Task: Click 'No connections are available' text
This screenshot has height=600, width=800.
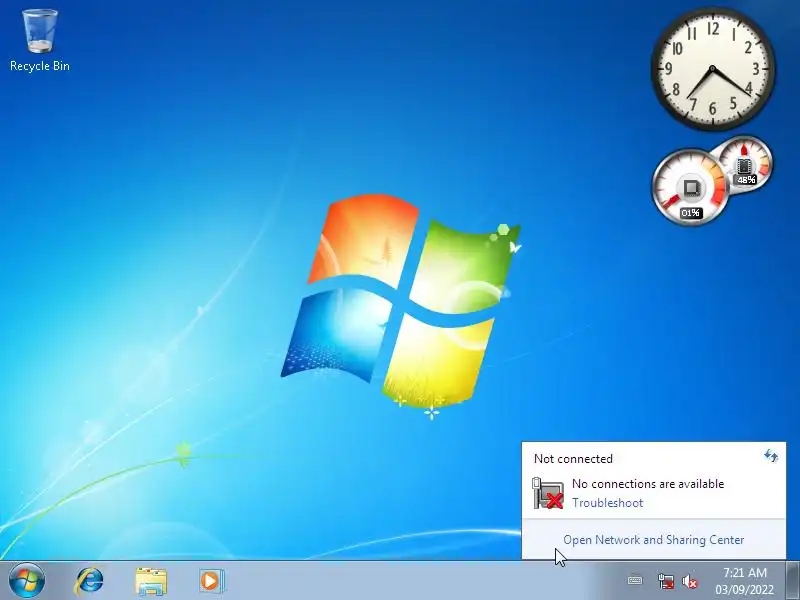Action: [x=648, y=484]
